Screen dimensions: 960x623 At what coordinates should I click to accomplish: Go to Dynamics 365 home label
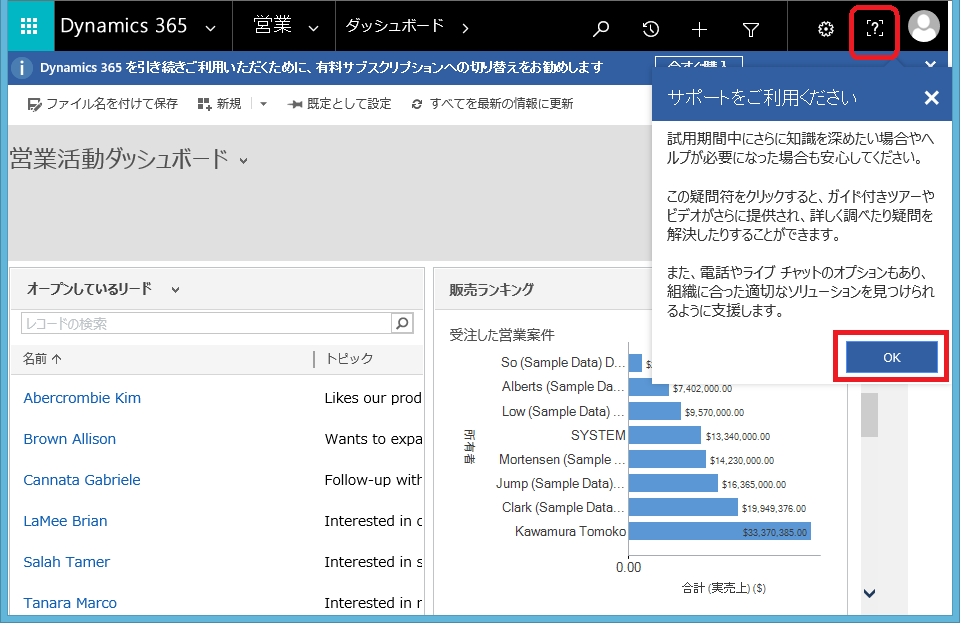[124, 26]
